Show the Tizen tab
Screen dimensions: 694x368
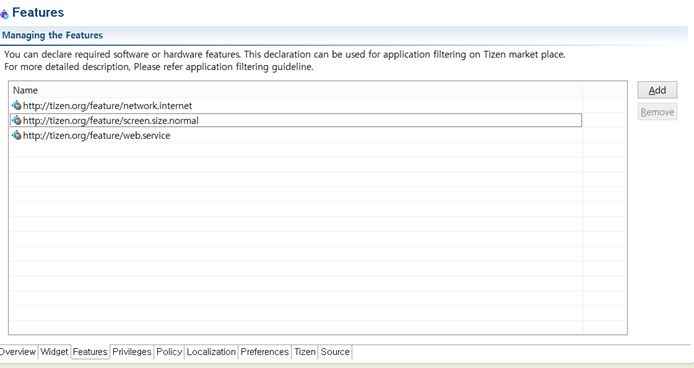point(305,352)
